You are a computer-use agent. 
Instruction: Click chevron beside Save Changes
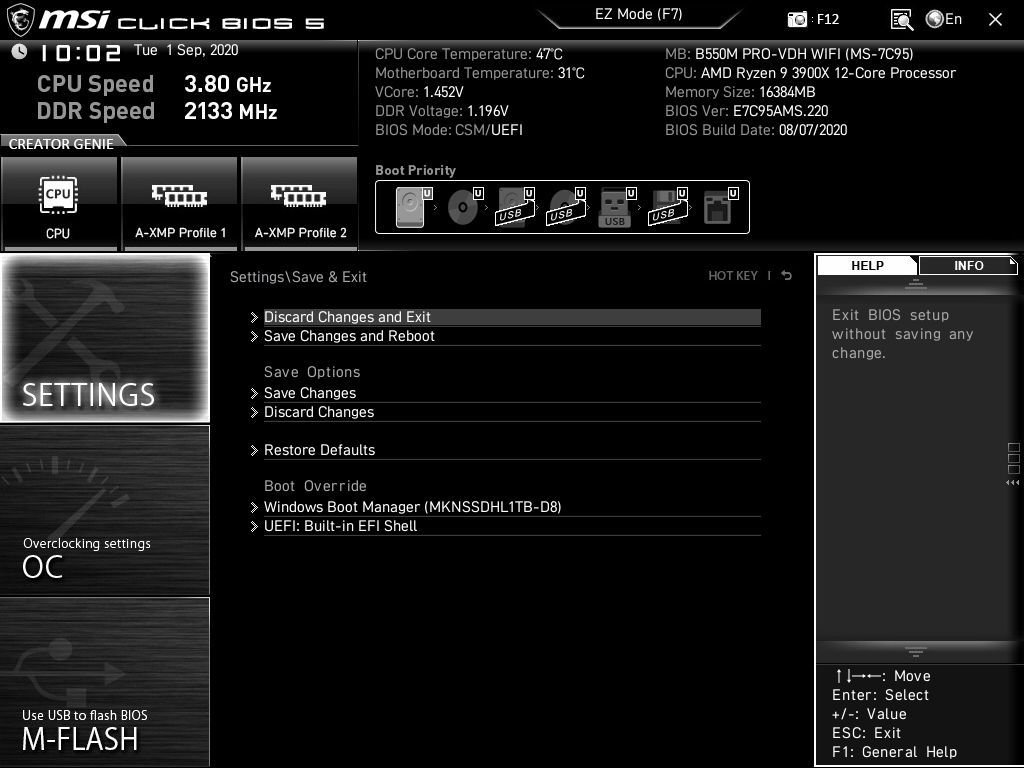tap(254, 393)
